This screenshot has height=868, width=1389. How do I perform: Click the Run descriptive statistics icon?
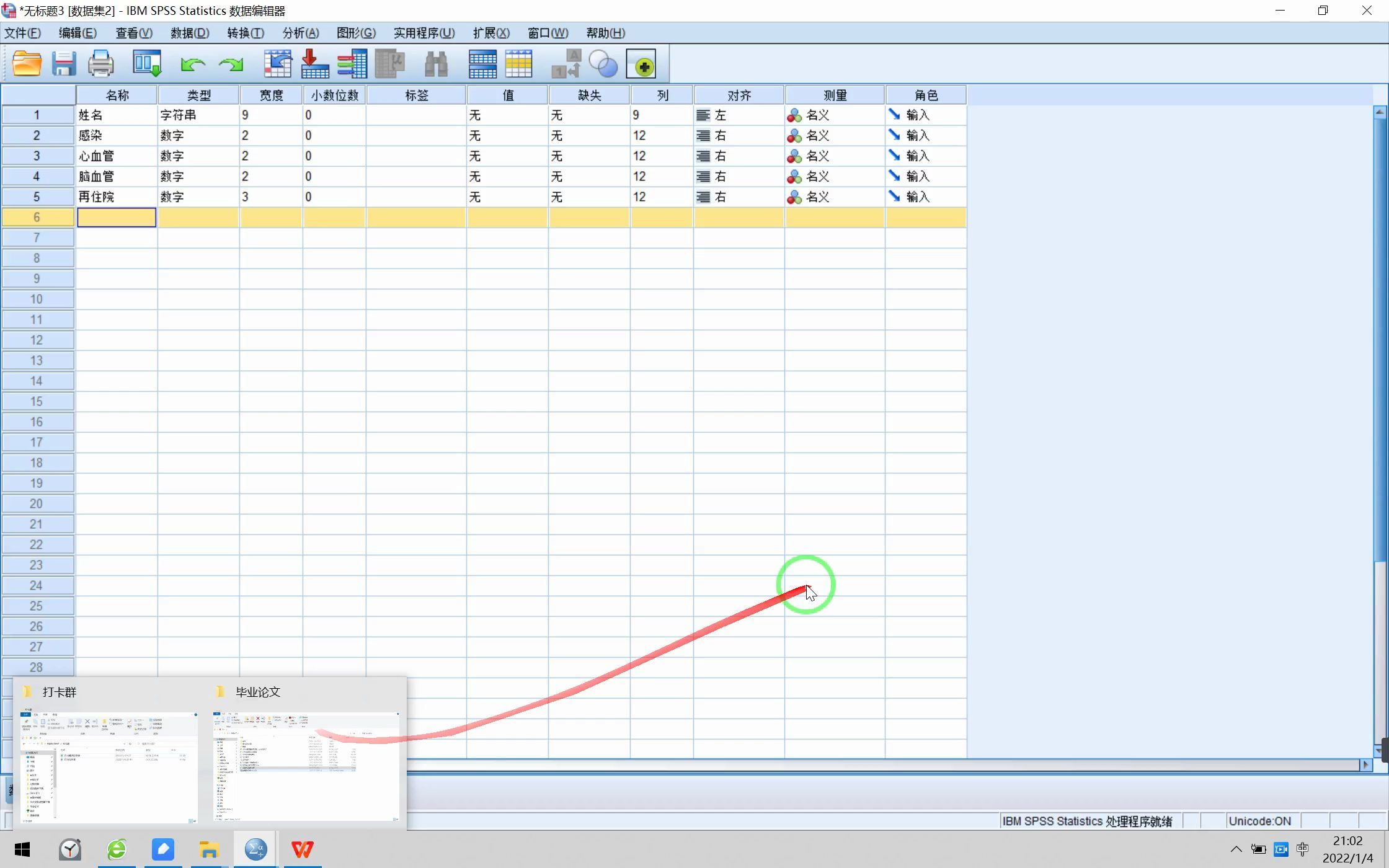click(x=390, y=64)
